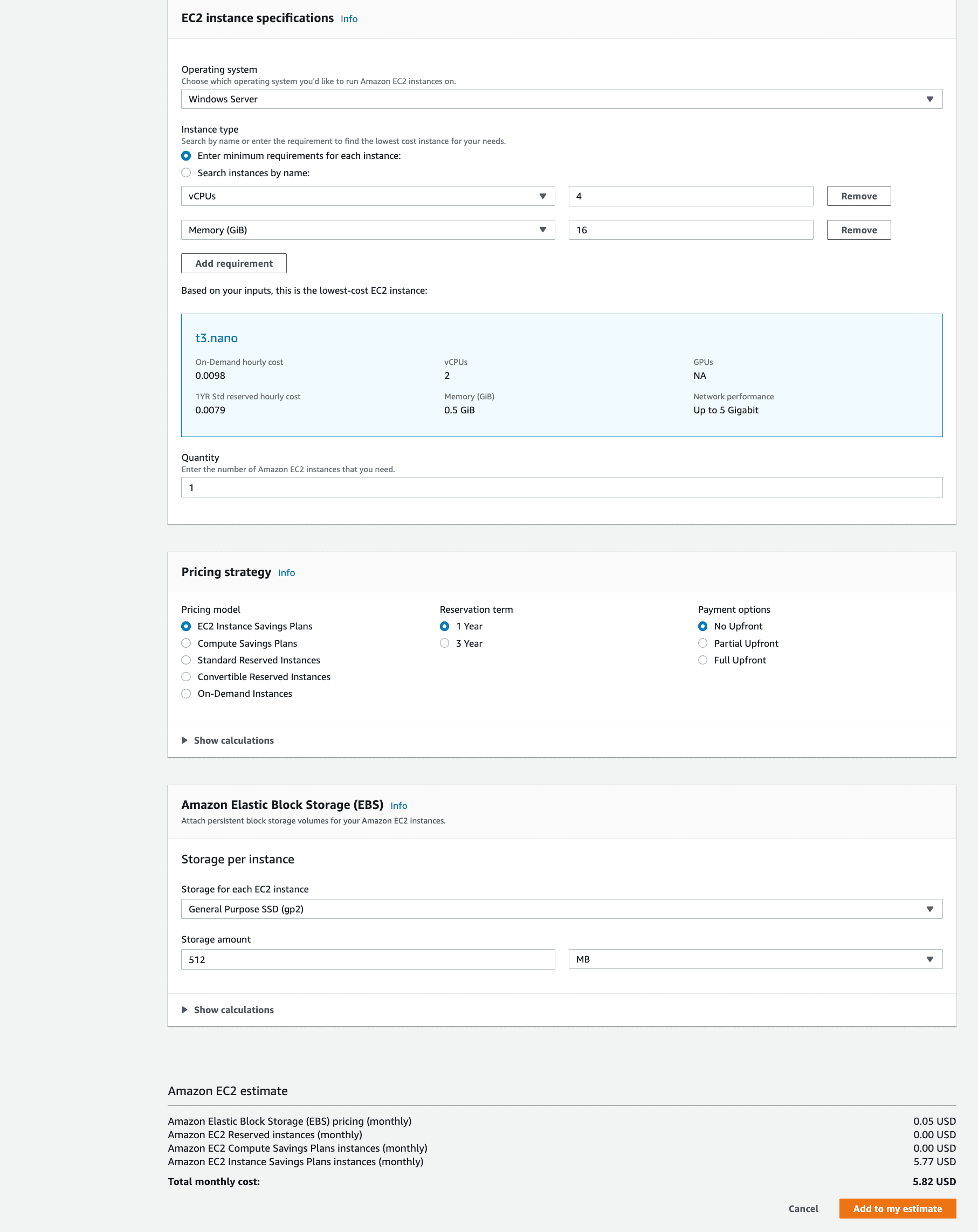Open Info link next to Pricing strategy
Viewport: 978px width, 1232px height.
click(286, 572)
